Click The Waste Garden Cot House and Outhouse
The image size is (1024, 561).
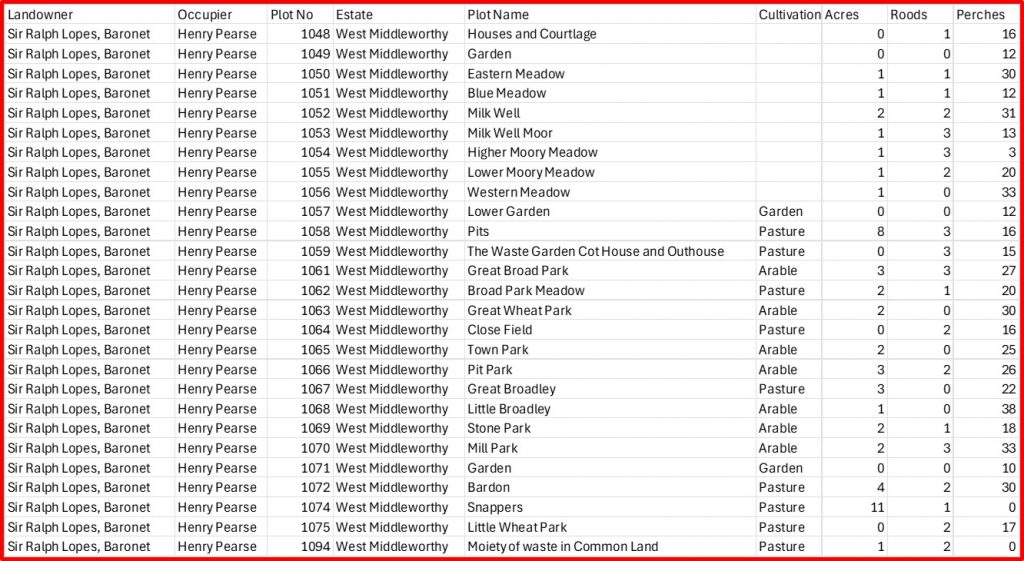(x=611, y=251)
